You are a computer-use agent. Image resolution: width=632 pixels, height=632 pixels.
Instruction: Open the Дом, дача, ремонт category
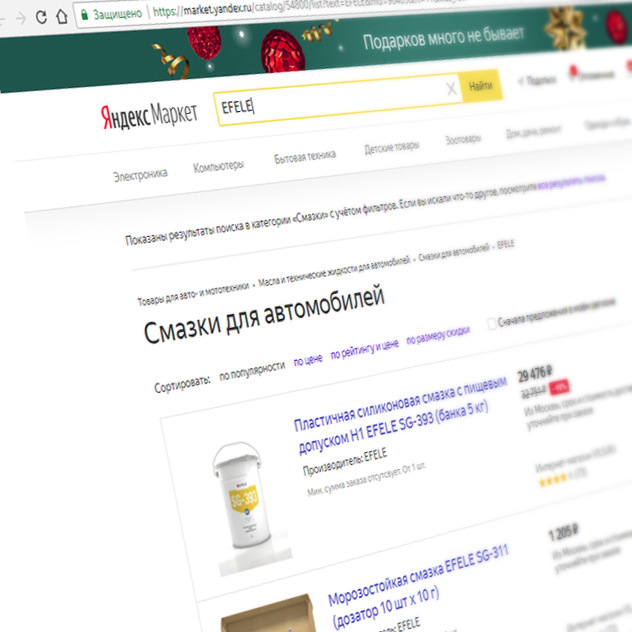click(533, 131)
